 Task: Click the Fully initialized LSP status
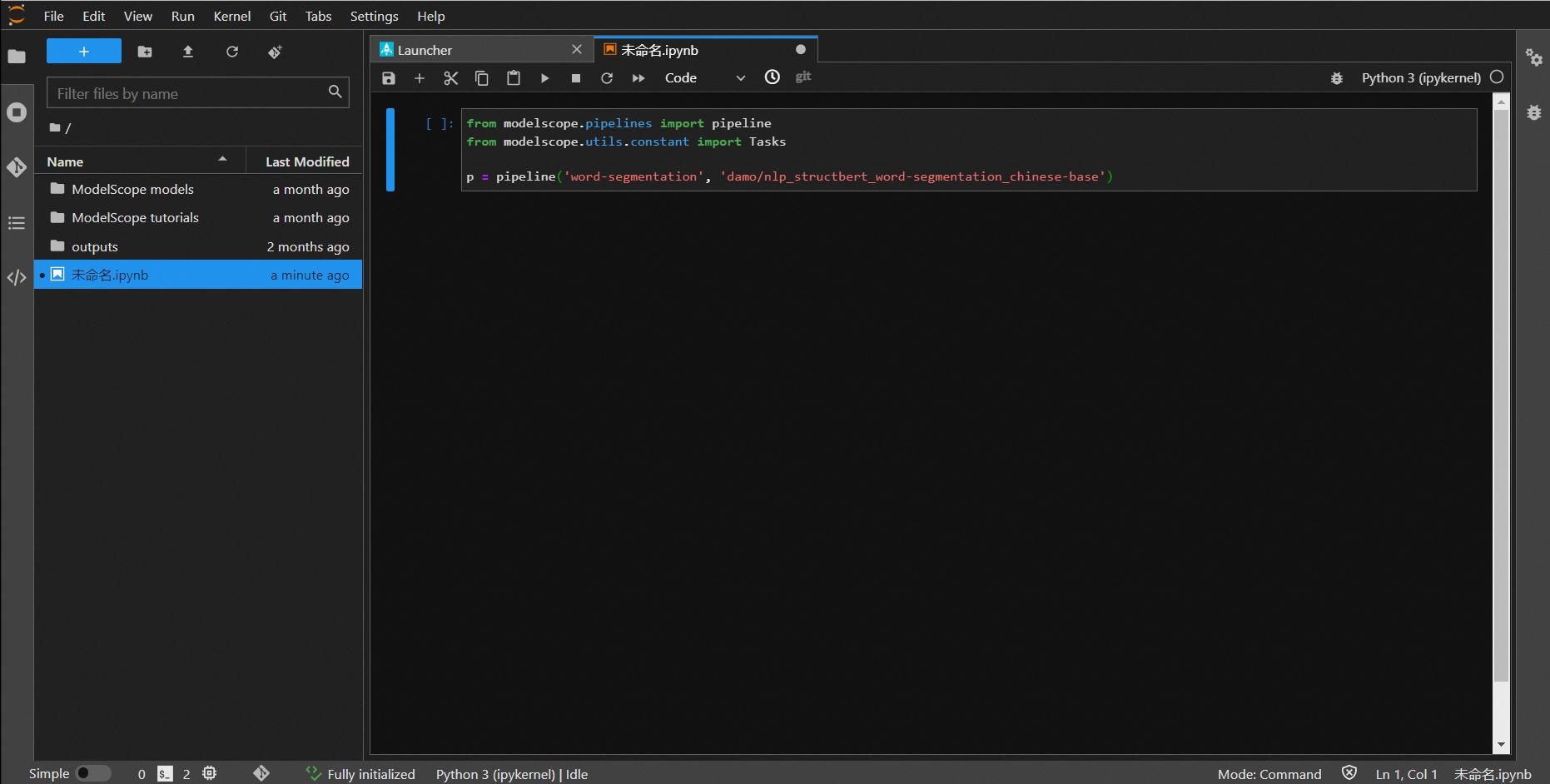(360, 774)
